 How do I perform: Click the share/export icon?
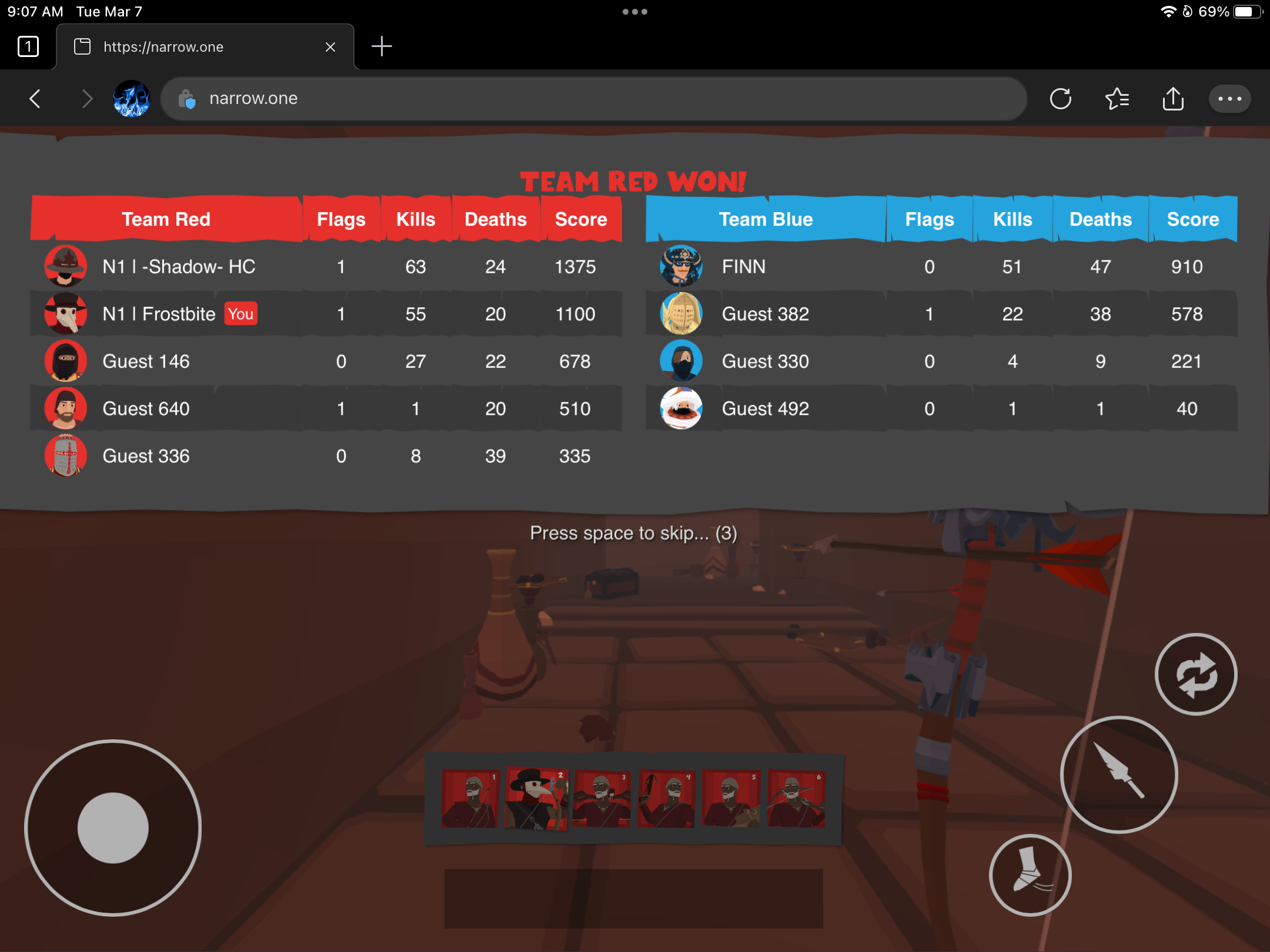tap(1173, 98)
